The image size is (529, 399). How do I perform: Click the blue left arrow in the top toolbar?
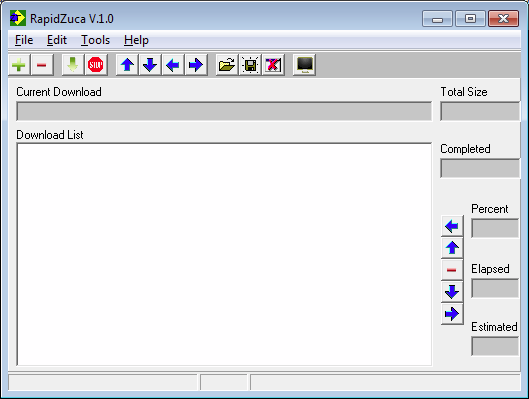point(173,65)
